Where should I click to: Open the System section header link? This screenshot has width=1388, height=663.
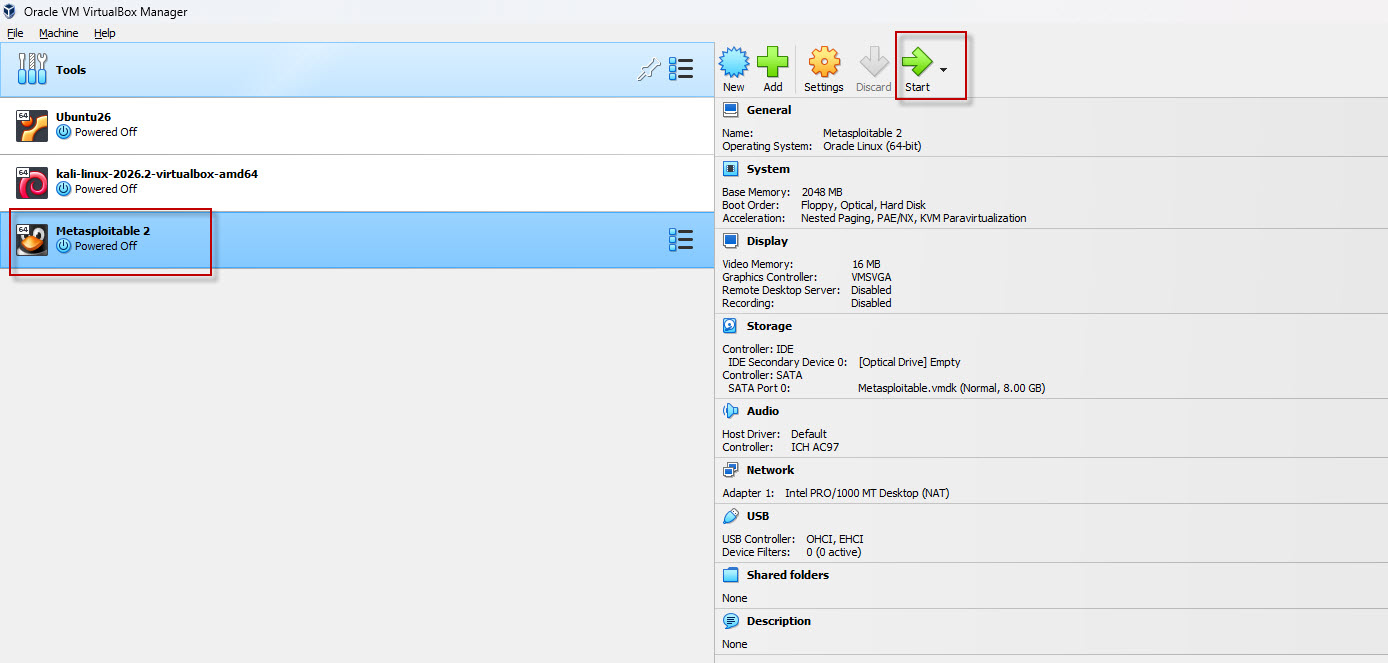[768, 169]
